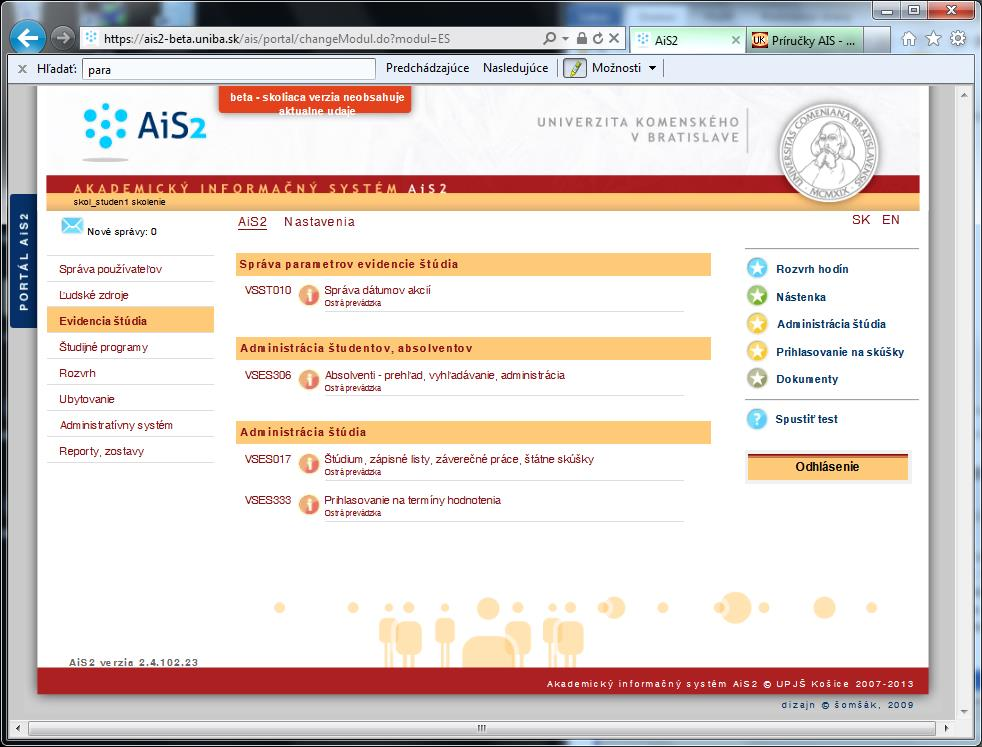
Task: Select Evidencia štúdia in left menu
Action: click(x=130, y=320)
